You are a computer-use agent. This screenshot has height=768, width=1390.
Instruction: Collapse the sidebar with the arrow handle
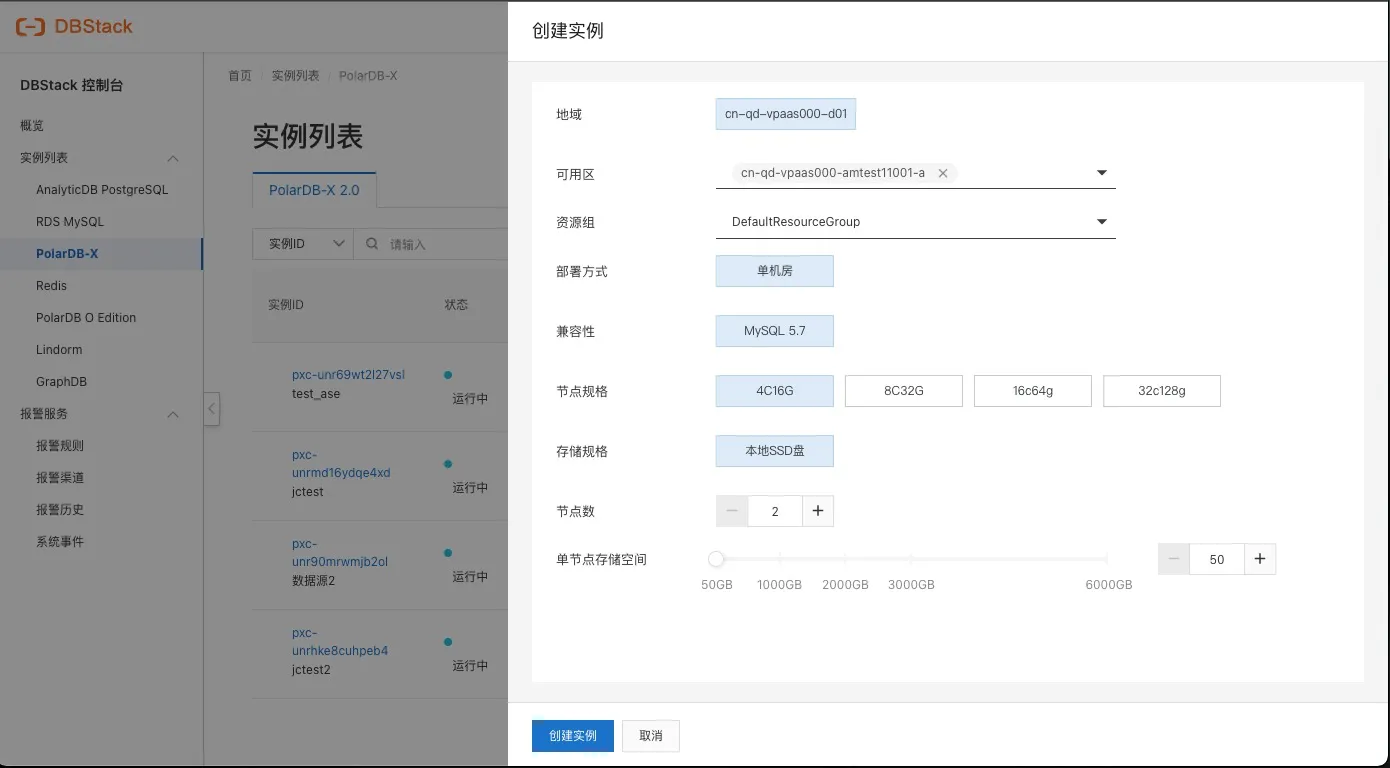click(x=212, y=409)
